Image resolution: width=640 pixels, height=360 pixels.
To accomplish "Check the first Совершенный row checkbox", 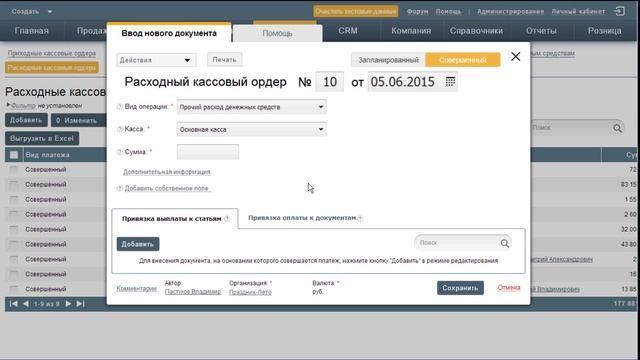I will point(14,169).
